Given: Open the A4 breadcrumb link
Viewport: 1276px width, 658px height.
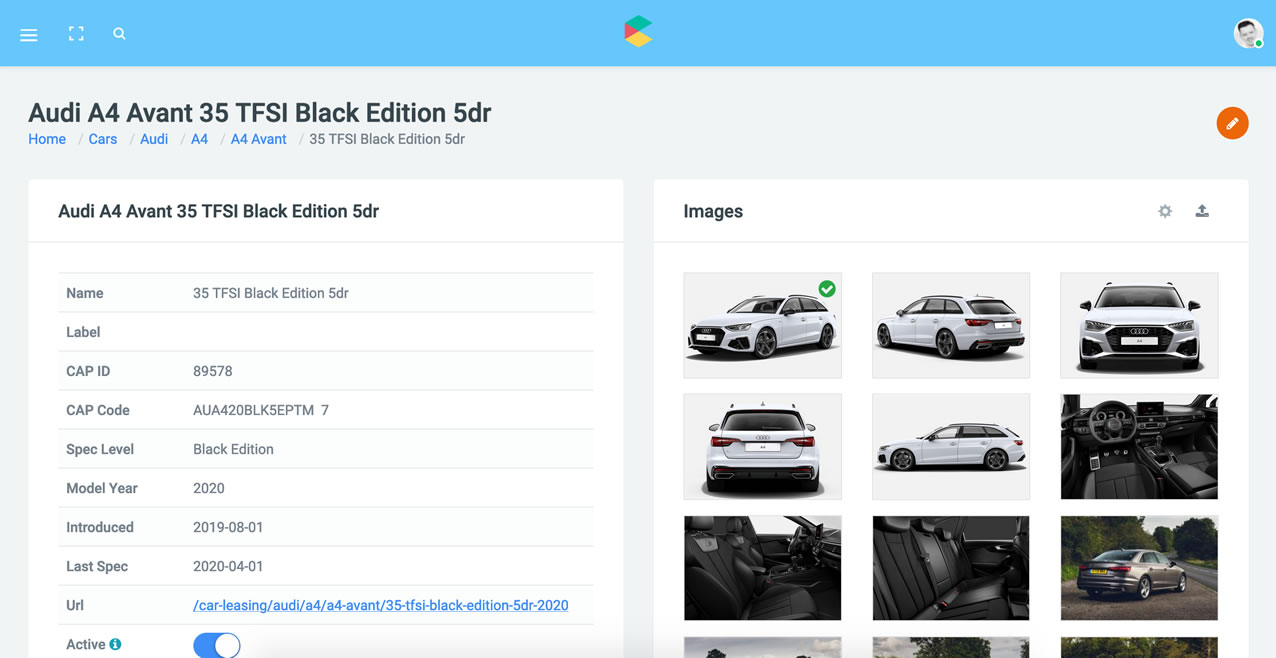Looking at the screenshot, I should 199,139.
